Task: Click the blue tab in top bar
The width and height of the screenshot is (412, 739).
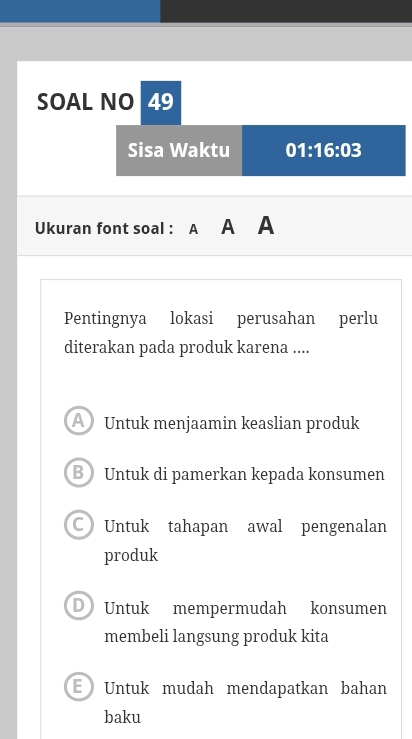Action: 80,11
